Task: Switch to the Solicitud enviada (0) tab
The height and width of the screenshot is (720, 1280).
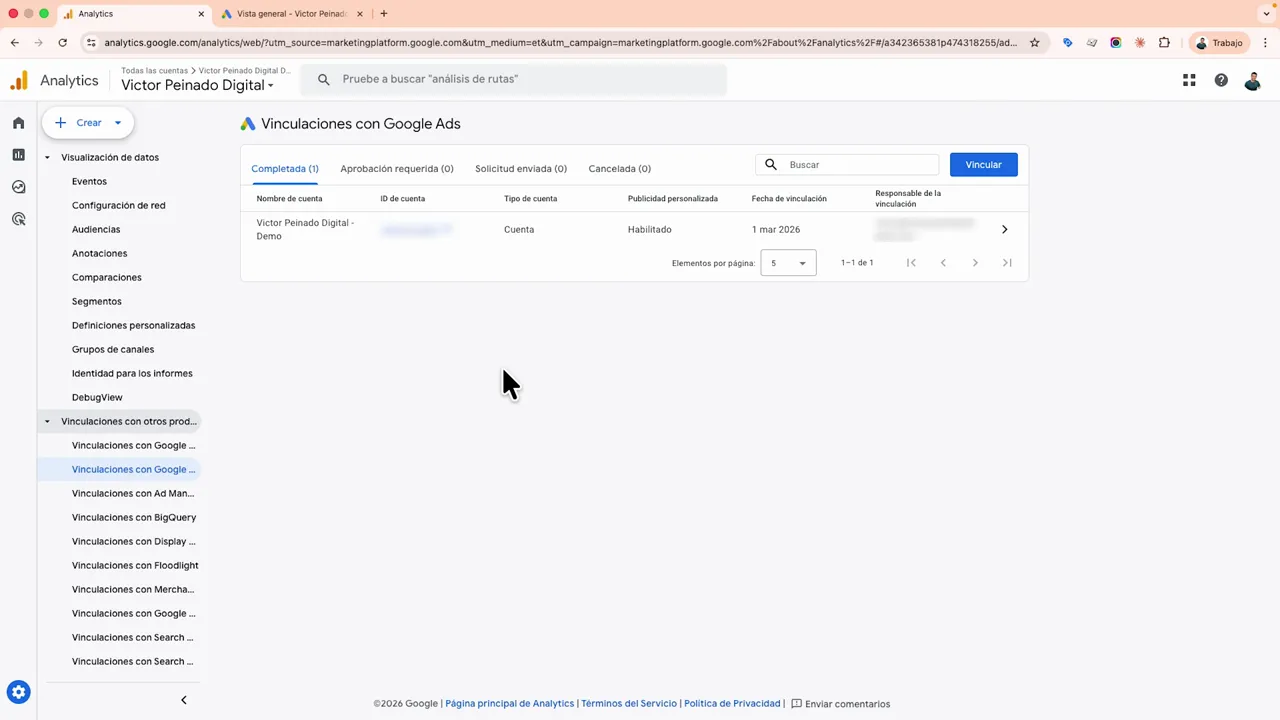Action: 521,169
